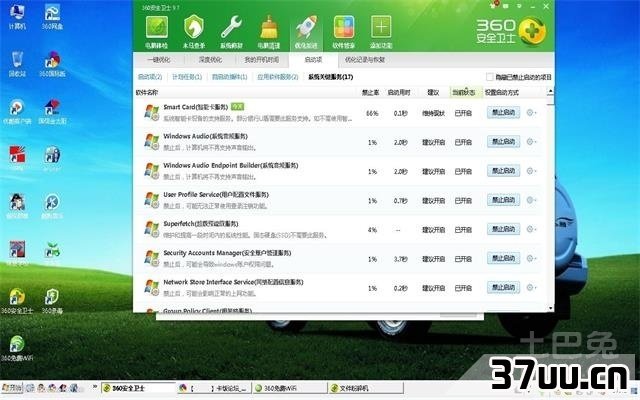The height and width of the screenshot is (400, 640).
Task: Expand quick launch chevron in taskbar
Action: 95,386
